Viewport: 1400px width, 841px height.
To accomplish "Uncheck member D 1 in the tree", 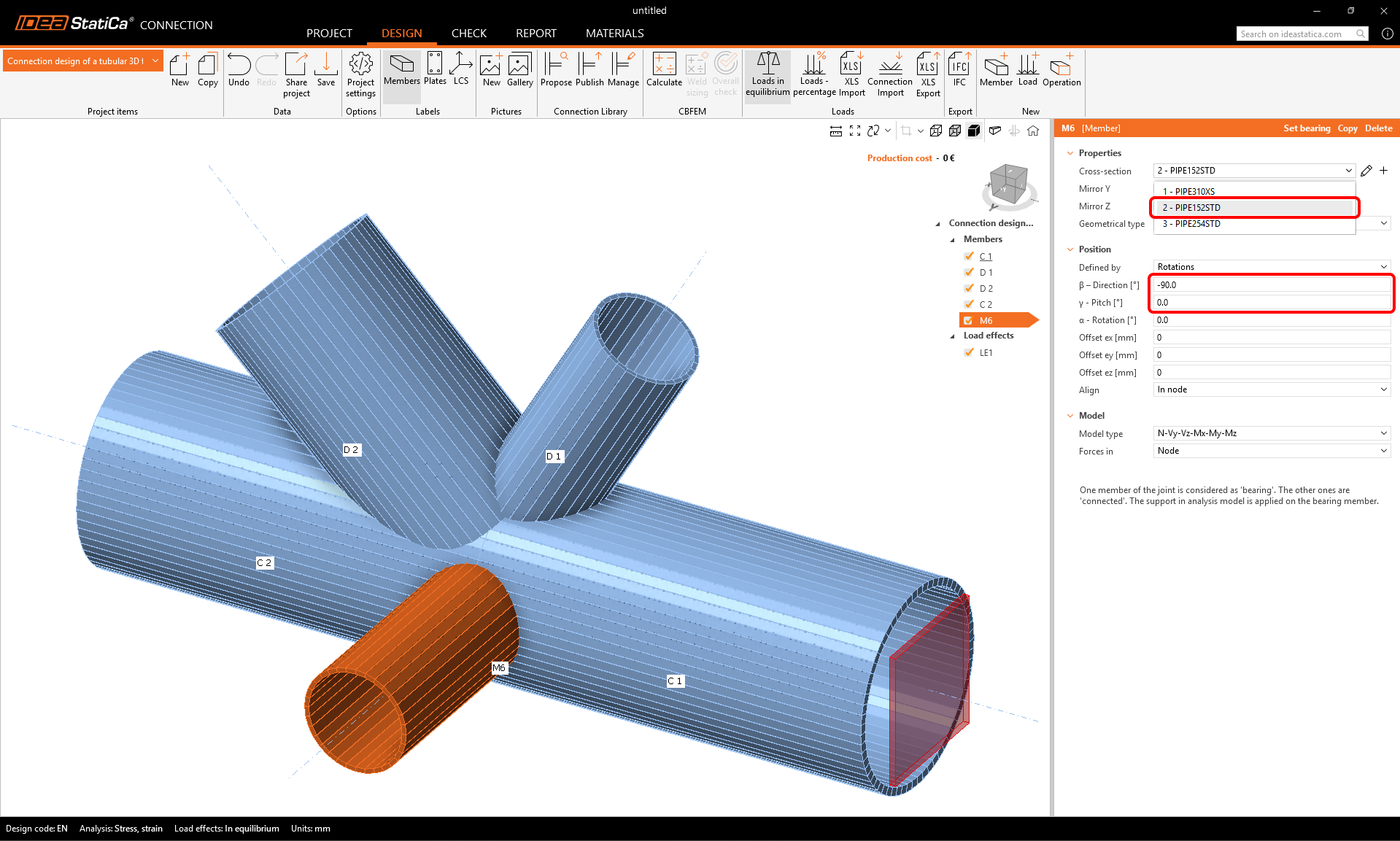I will pyautogui.click(x=969, y=272).
